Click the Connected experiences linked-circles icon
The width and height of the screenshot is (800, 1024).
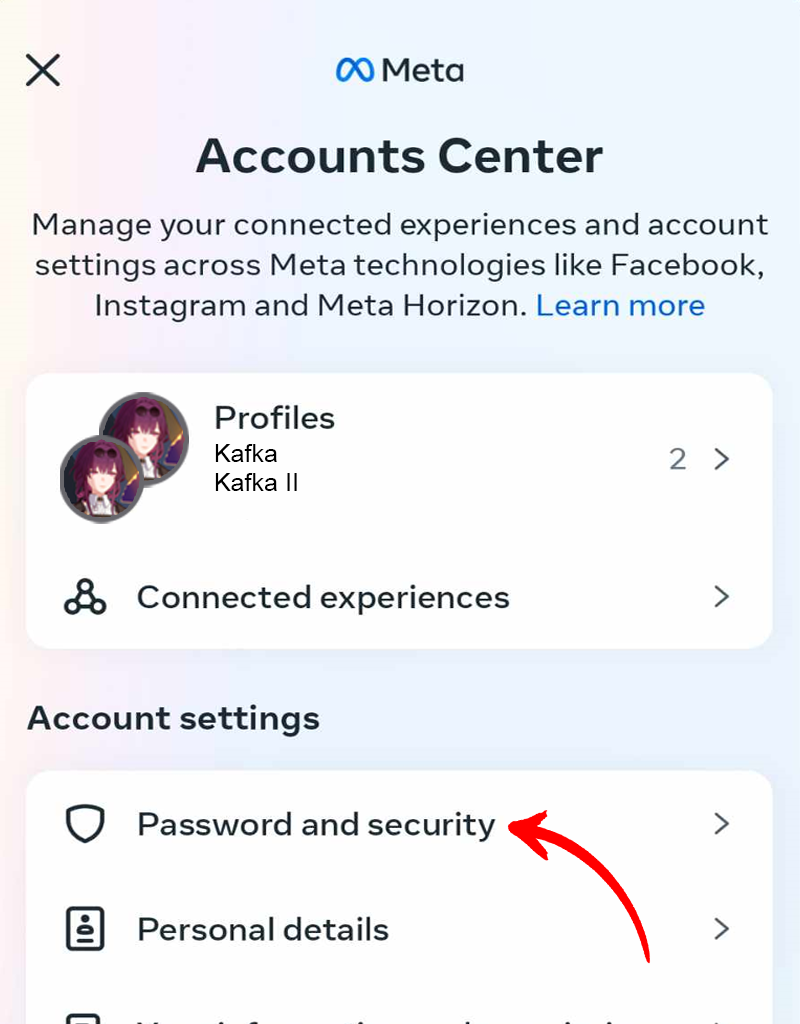tap(84, 597)
